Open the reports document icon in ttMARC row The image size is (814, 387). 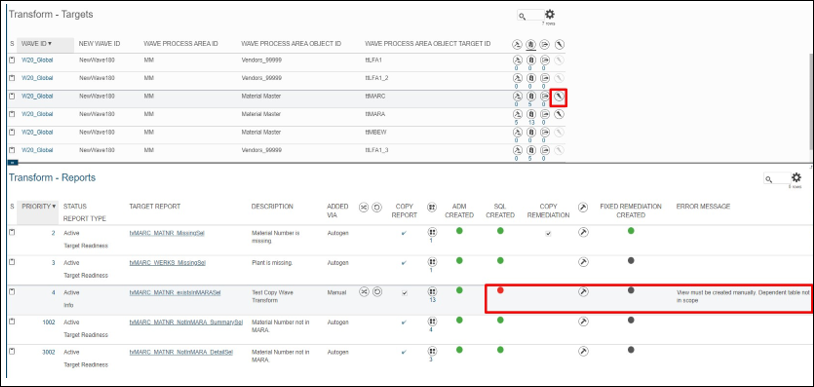point(531,97)
